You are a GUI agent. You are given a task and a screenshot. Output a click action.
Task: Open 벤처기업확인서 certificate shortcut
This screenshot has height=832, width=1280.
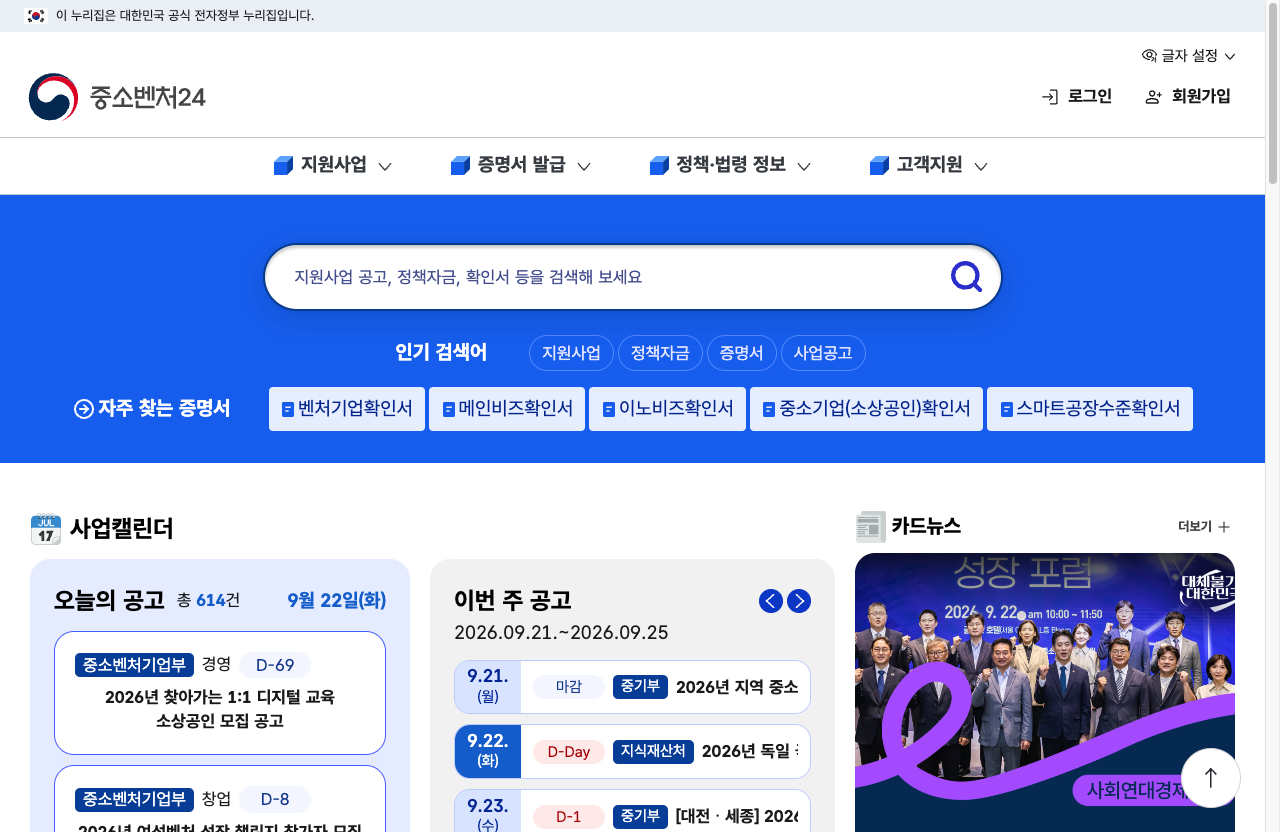pyautogui.click(x=347, y=409)
